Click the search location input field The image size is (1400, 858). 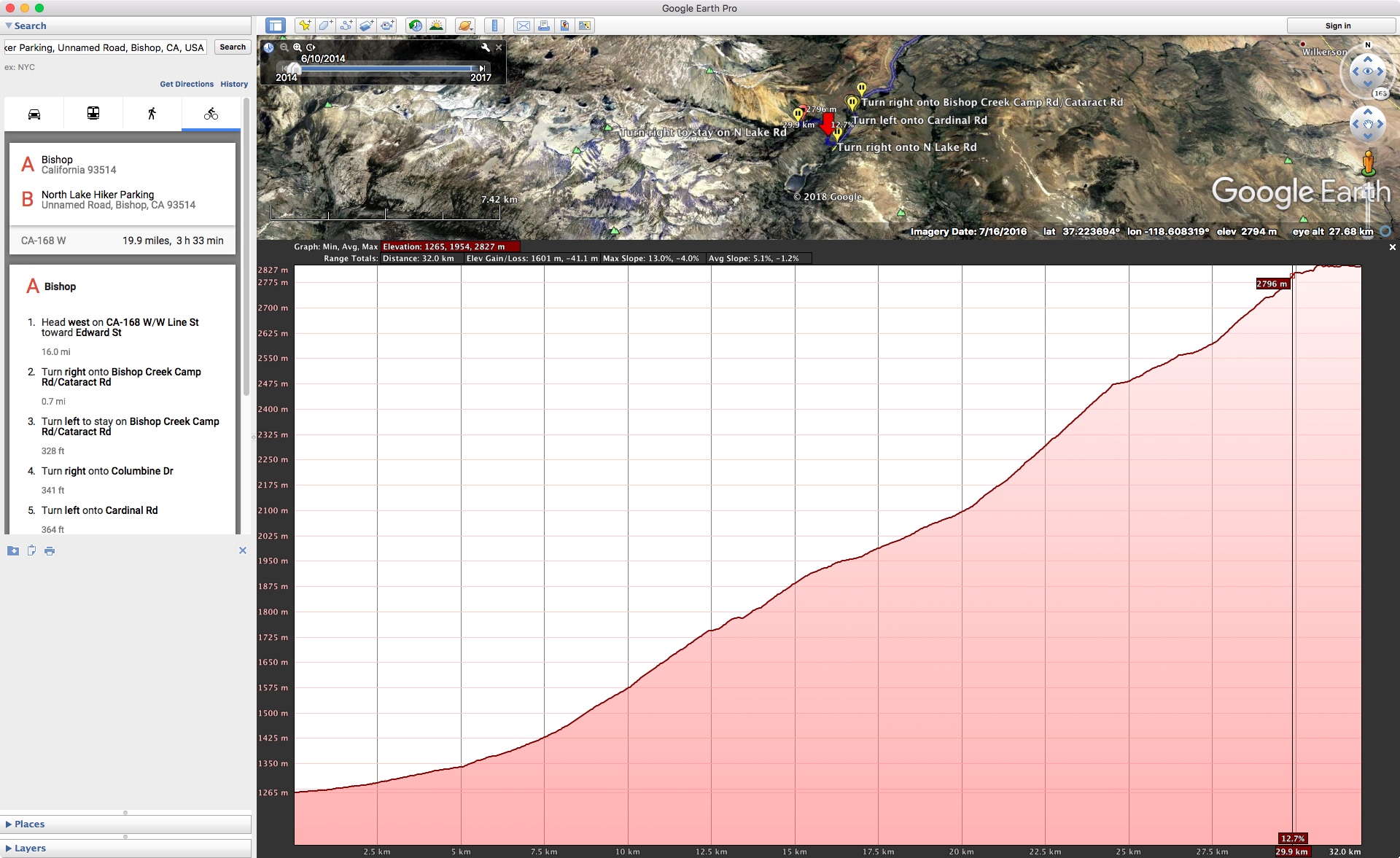105,47
